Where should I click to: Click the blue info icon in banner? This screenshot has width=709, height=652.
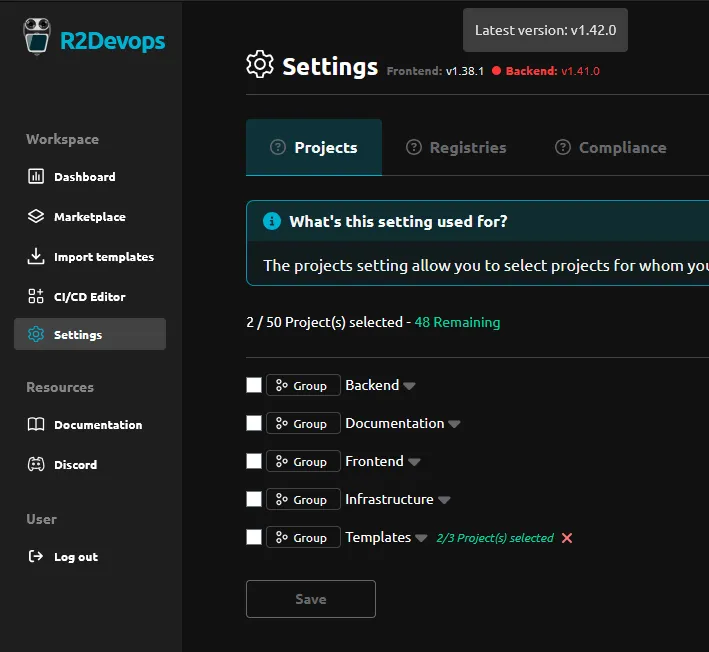(272, 221)
